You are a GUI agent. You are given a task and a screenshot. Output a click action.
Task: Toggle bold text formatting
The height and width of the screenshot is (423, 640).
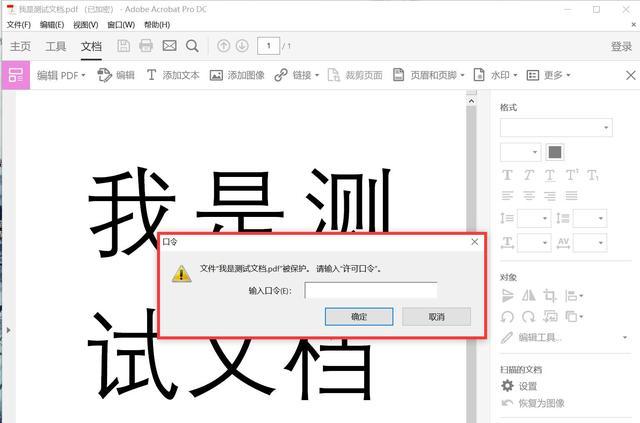pos(507,175)
